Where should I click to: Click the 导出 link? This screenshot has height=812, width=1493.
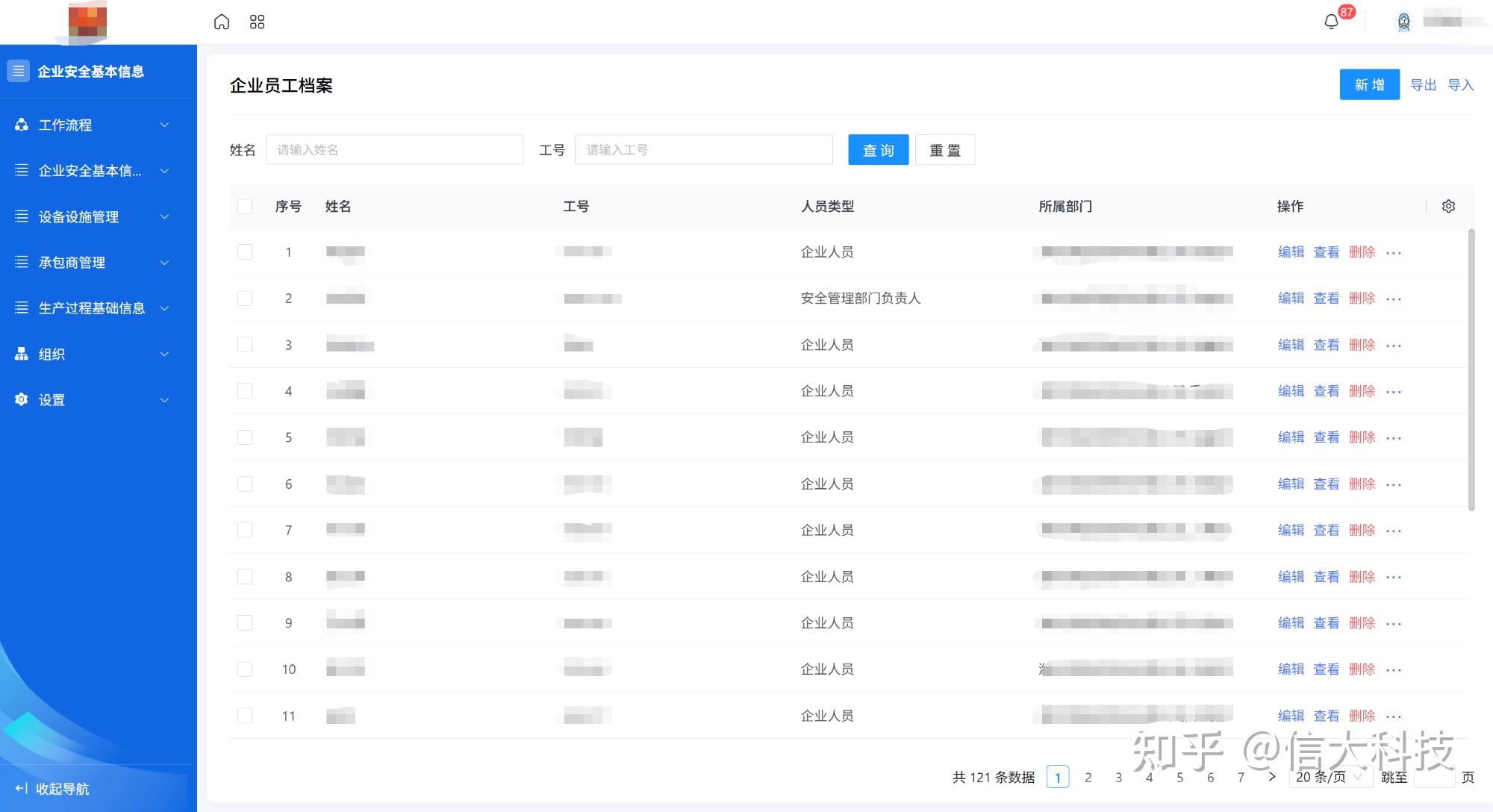point(1423,85)
